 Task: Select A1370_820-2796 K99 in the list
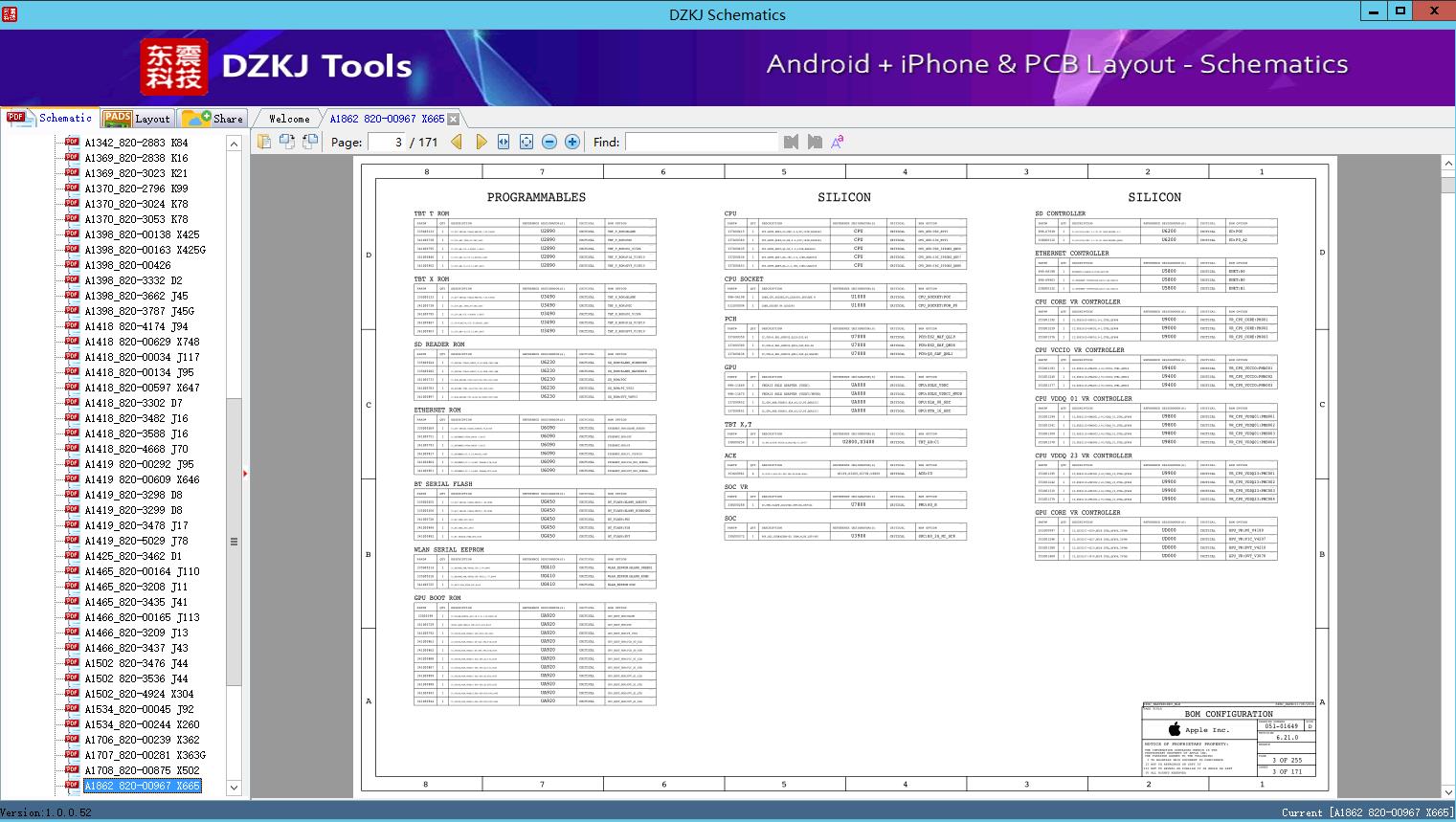pyautogui.click(x=136, y=189)
